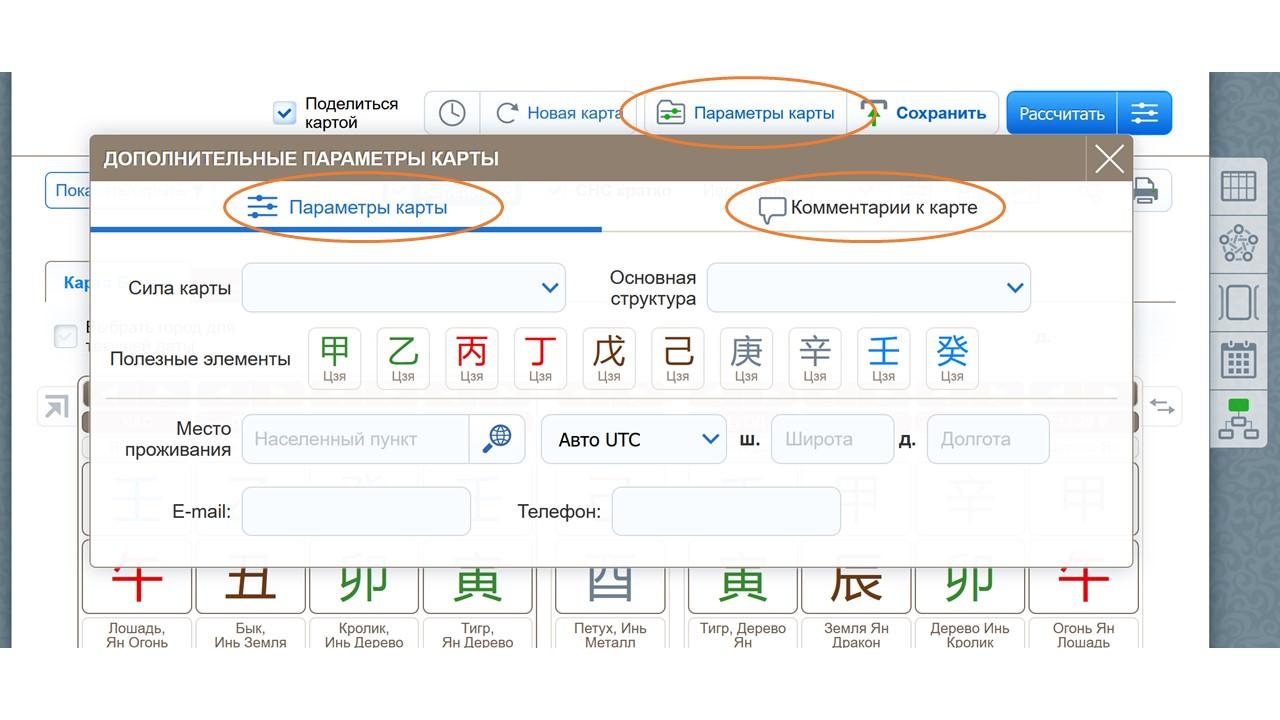This screenshot has height=720, width=1280.
Task: Toggle the Поделиться картой checkbox
Action: [x=285, y=113]
